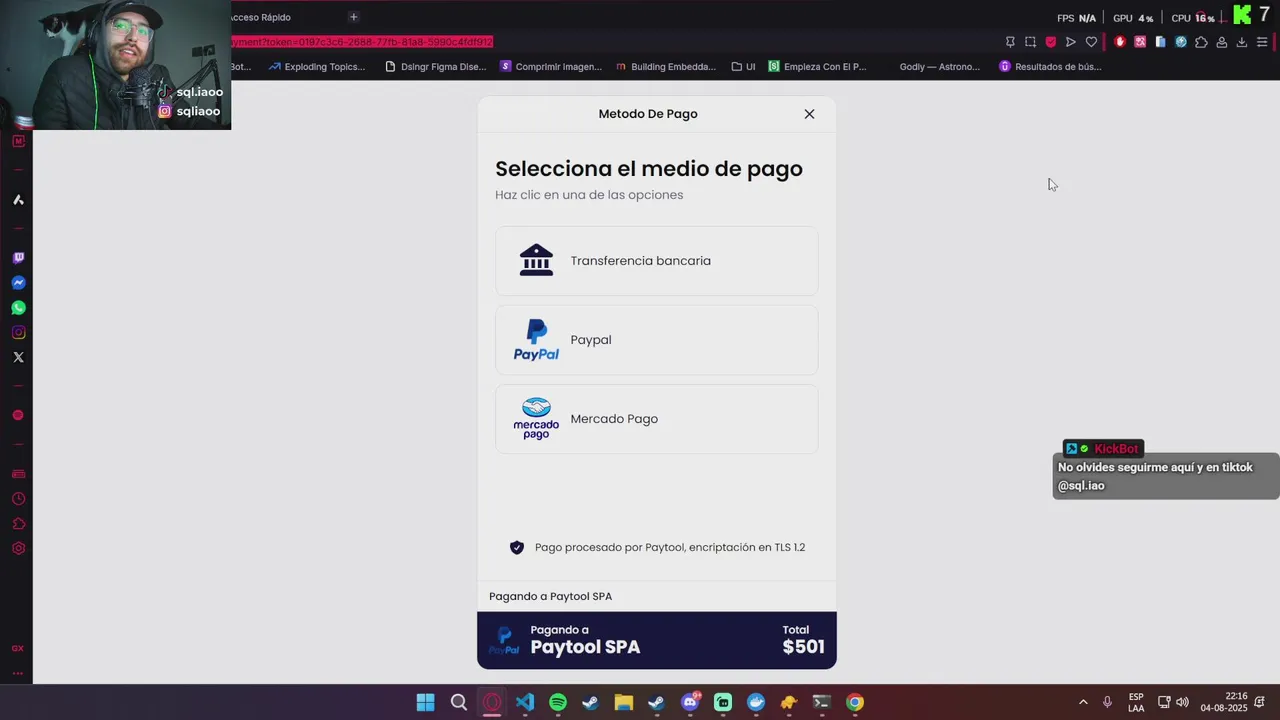Open the easy setup sliders icon

(1262, 42)
